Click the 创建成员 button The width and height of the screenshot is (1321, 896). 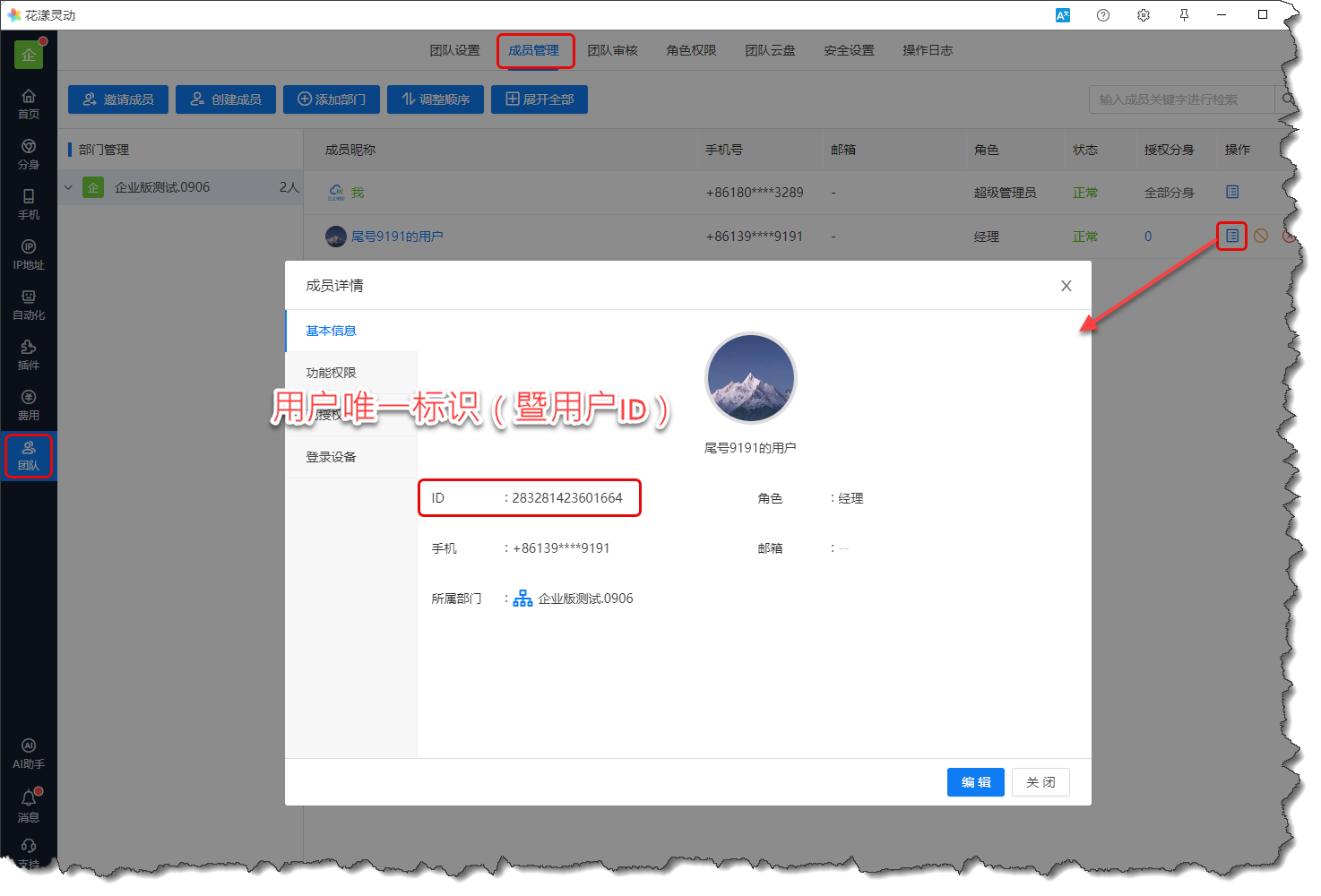226,99
